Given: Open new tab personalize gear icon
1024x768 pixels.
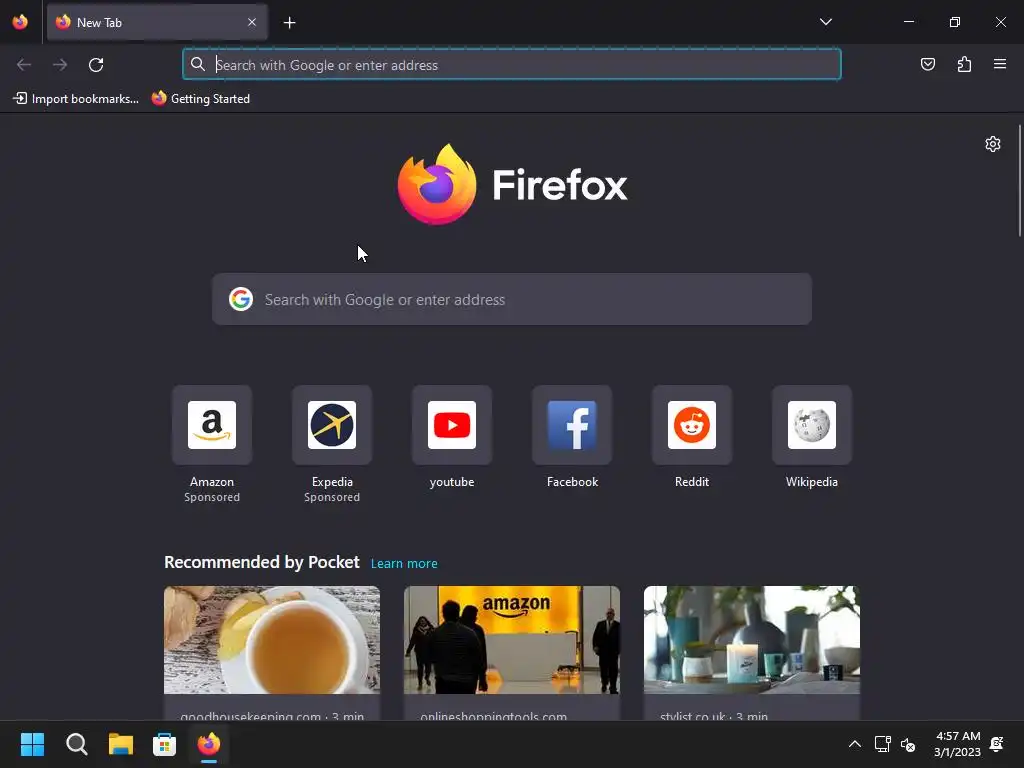Looking at the screenshot, I should coord(993,144).
